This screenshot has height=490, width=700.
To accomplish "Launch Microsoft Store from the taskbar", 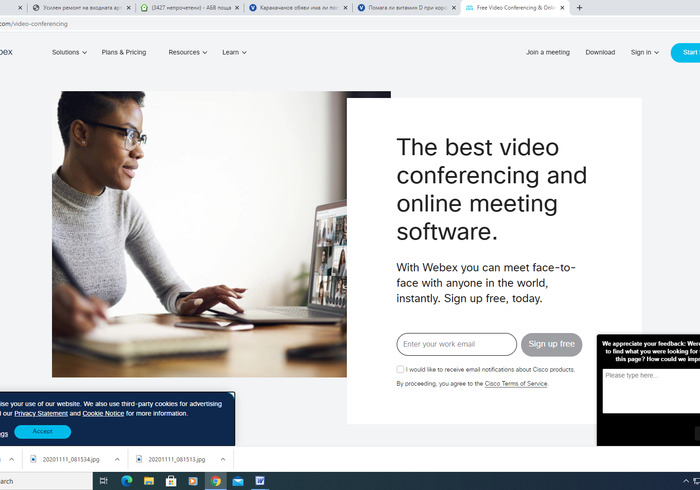I will [171, 481].
